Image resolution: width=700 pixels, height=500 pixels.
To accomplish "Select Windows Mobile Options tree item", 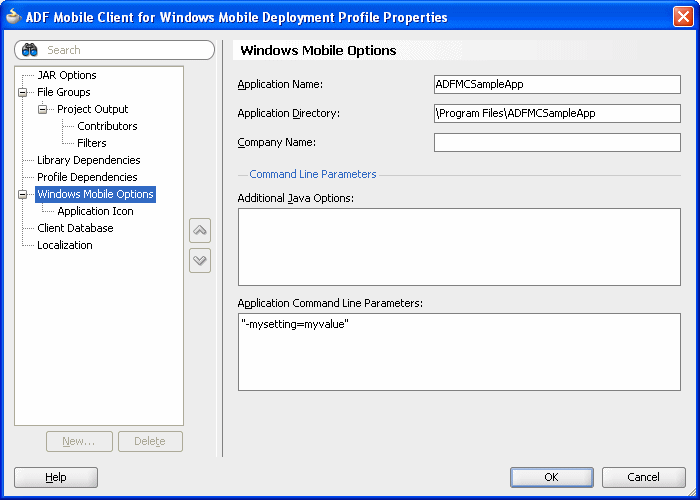I will tap(96, 194).
